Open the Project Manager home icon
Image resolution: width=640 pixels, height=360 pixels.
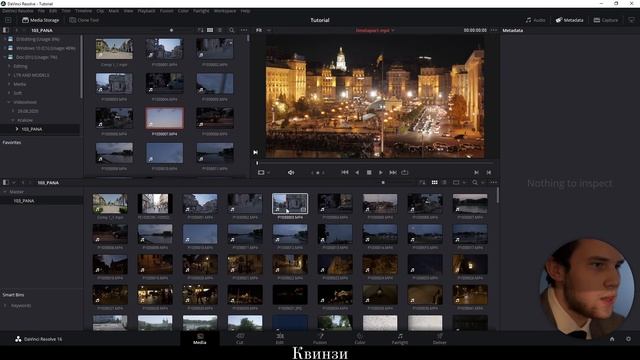coord(612,339)
